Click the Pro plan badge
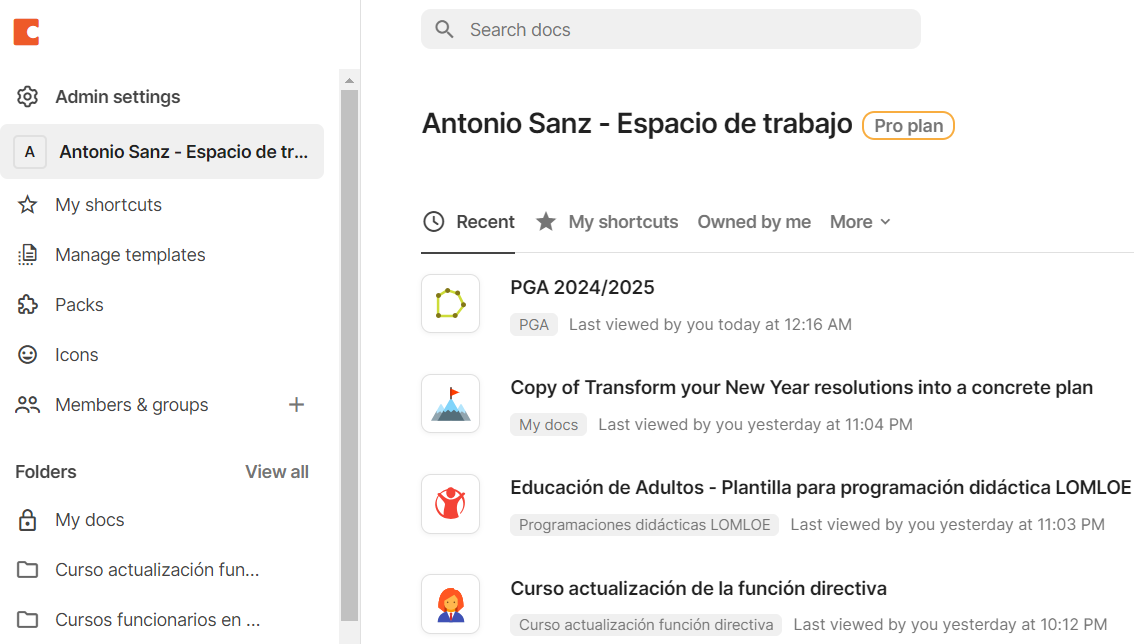This screenshot has width=1134, height=644. tap(908, 126)
